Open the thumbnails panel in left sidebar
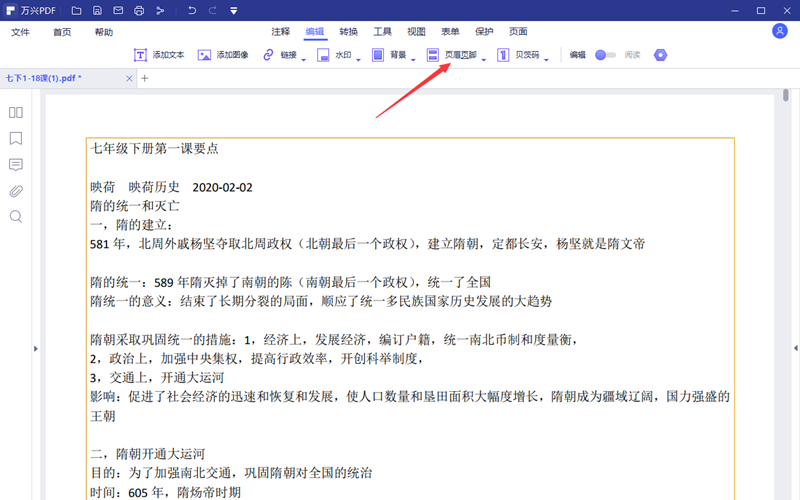 click(16, 113)
